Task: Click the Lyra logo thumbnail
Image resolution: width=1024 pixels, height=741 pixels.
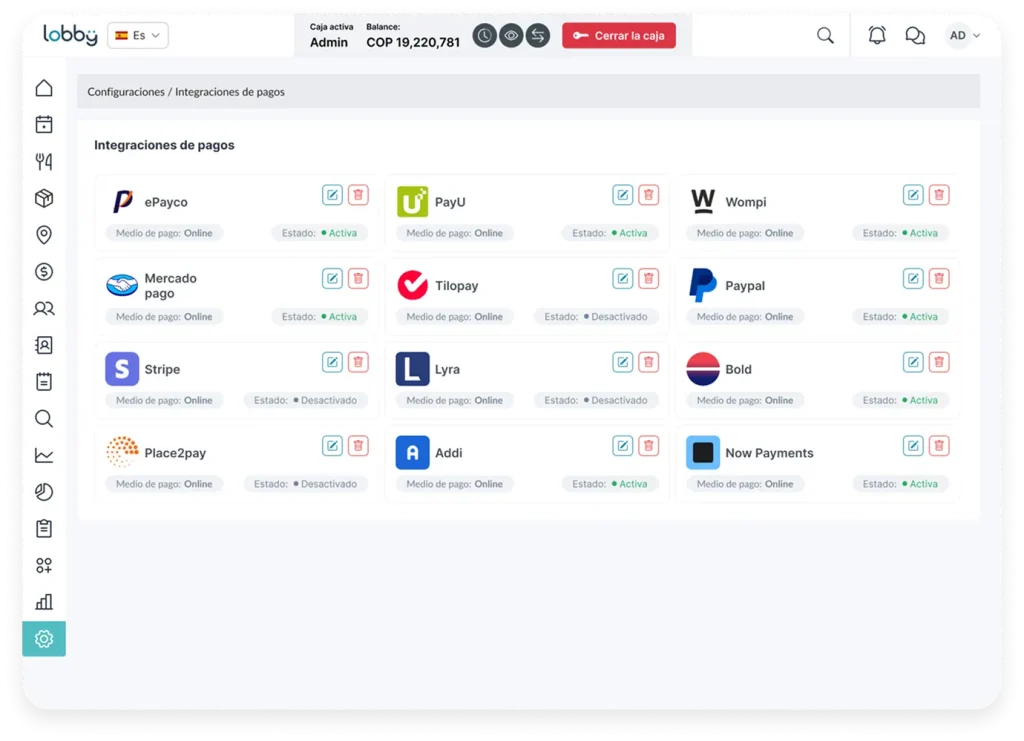Action: (x=413, y=369)
